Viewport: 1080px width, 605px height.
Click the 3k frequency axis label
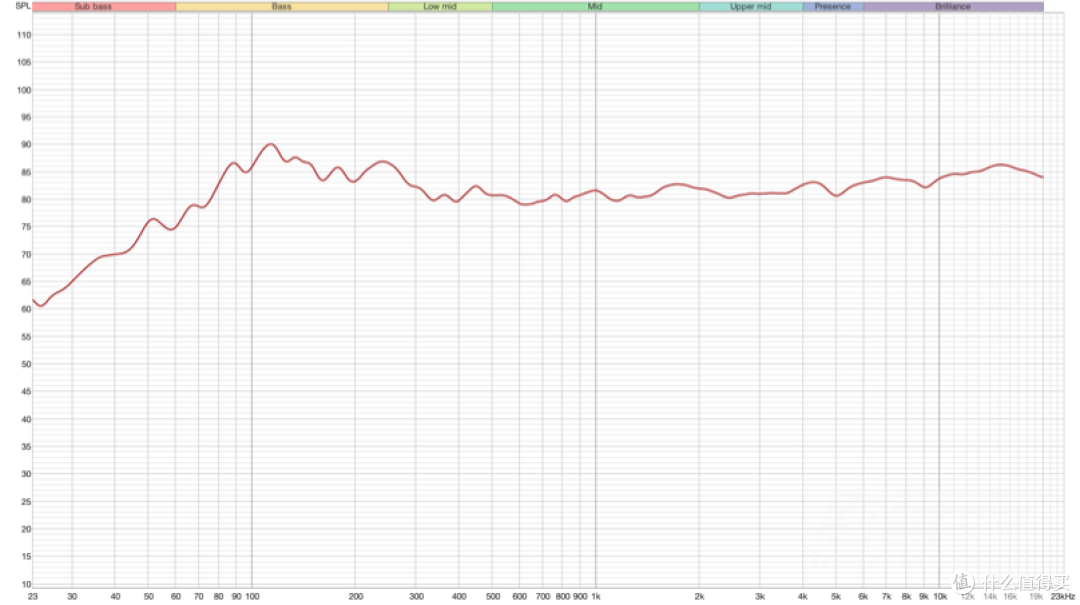pyautogui.click(x=760, y=596)
